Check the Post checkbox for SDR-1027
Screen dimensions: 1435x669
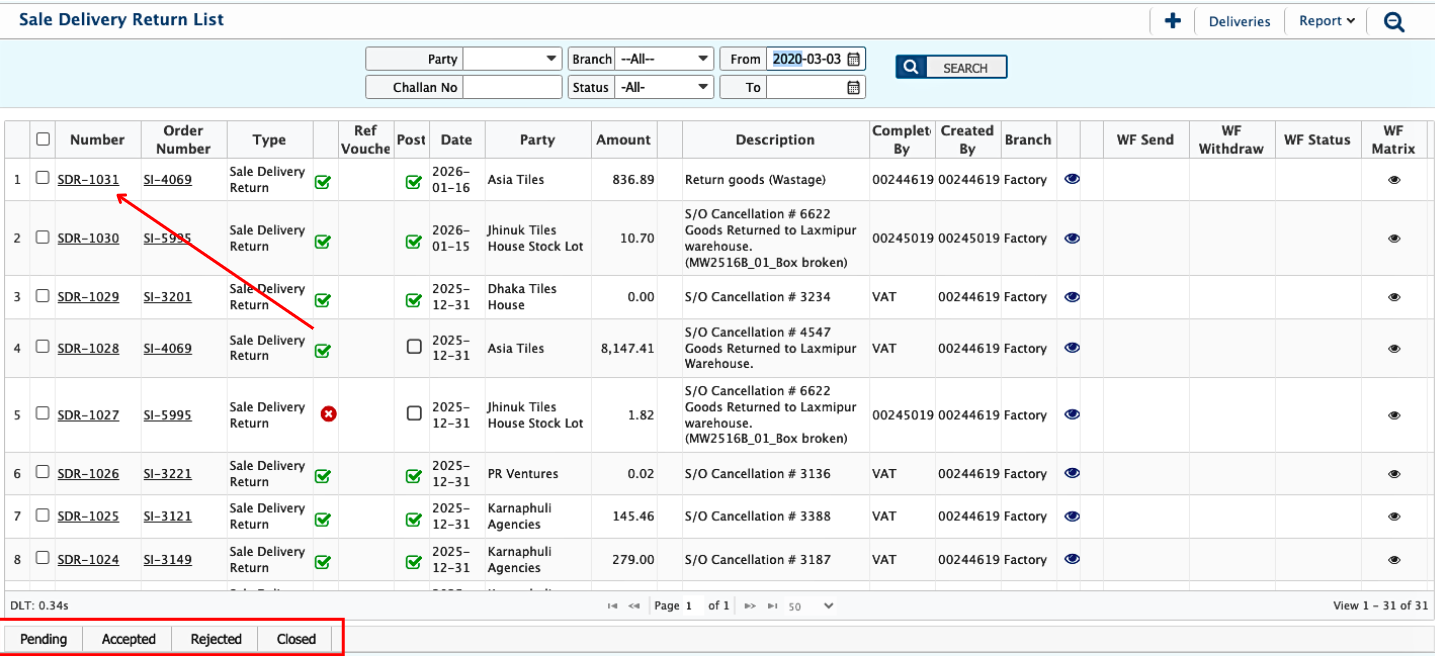tap(414, 414)
